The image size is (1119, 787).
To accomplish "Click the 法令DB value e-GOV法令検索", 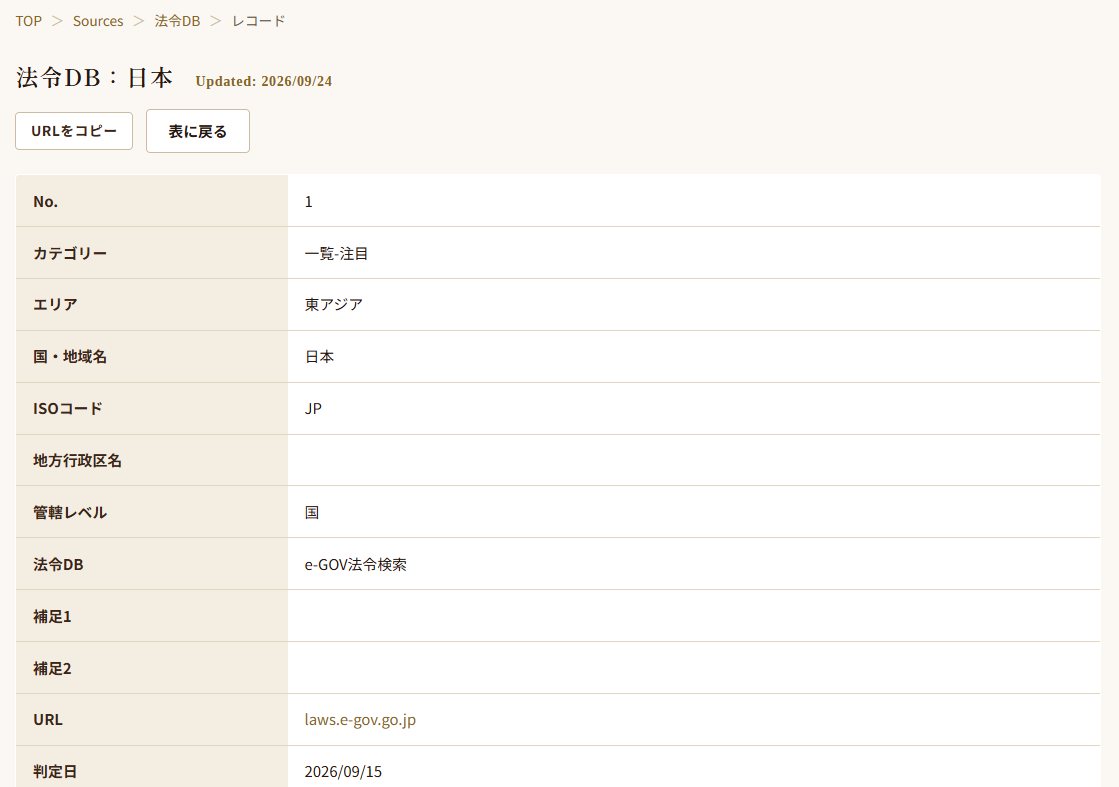I will [x=355, y=564].
